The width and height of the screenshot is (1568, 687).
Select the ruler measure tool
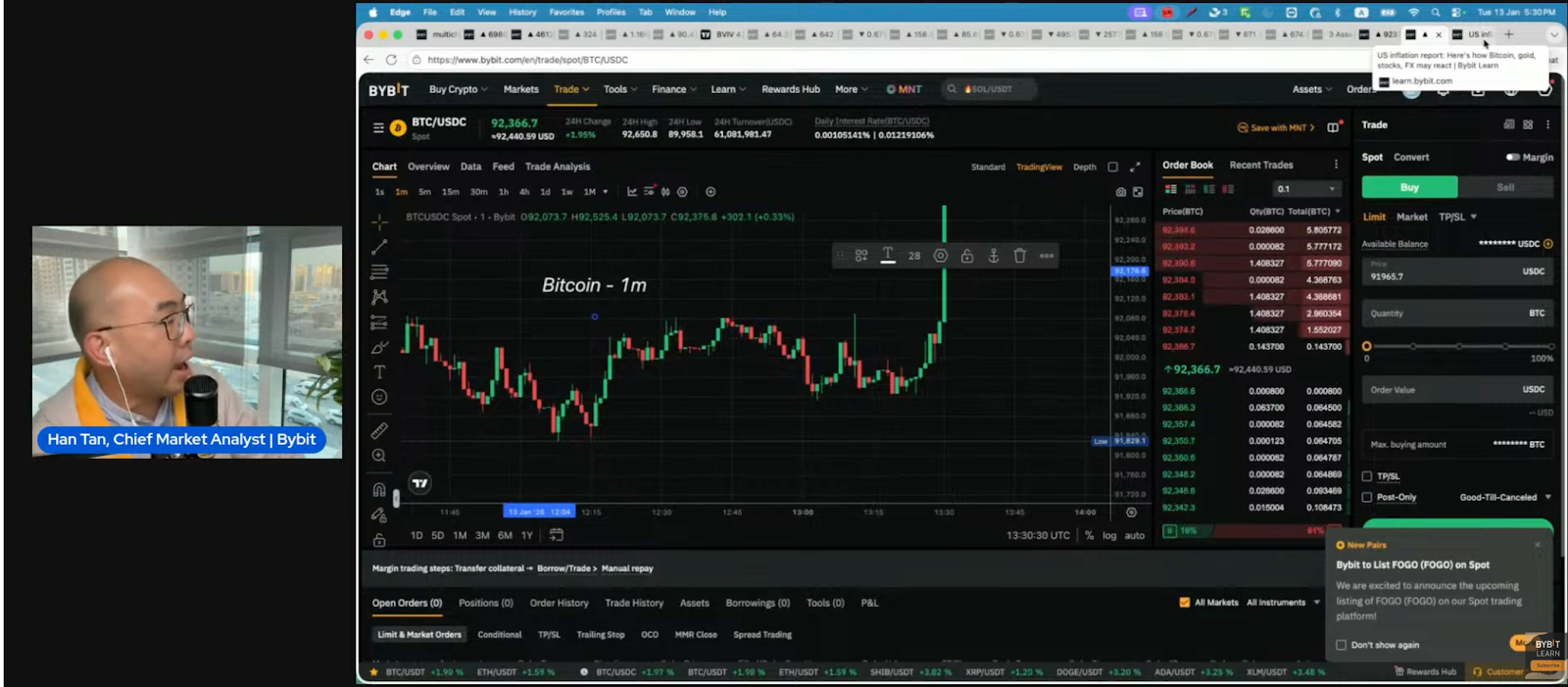point(379,430)
